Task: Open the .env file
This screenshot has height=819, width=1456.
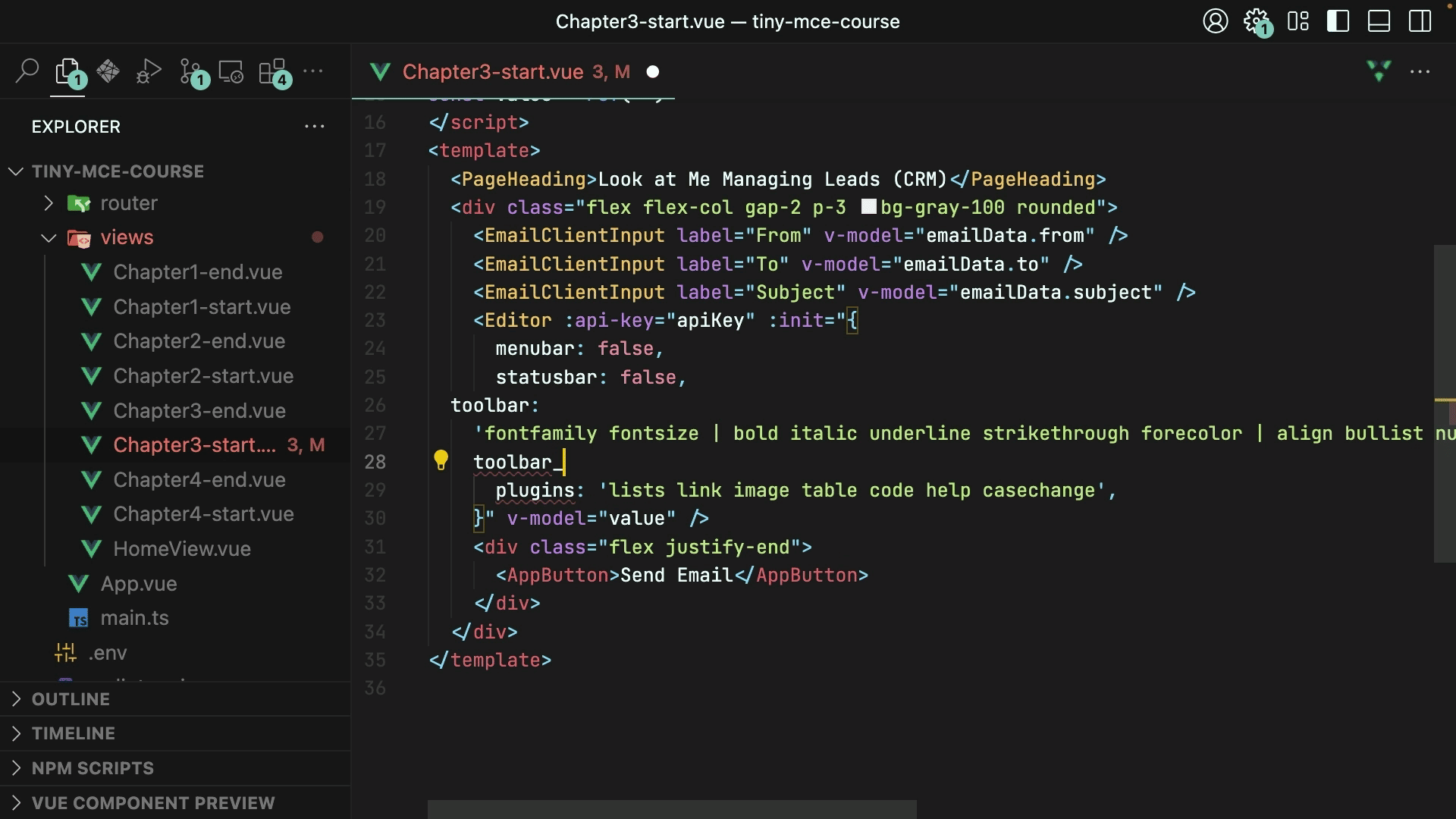Action: [x=108, y=653]
